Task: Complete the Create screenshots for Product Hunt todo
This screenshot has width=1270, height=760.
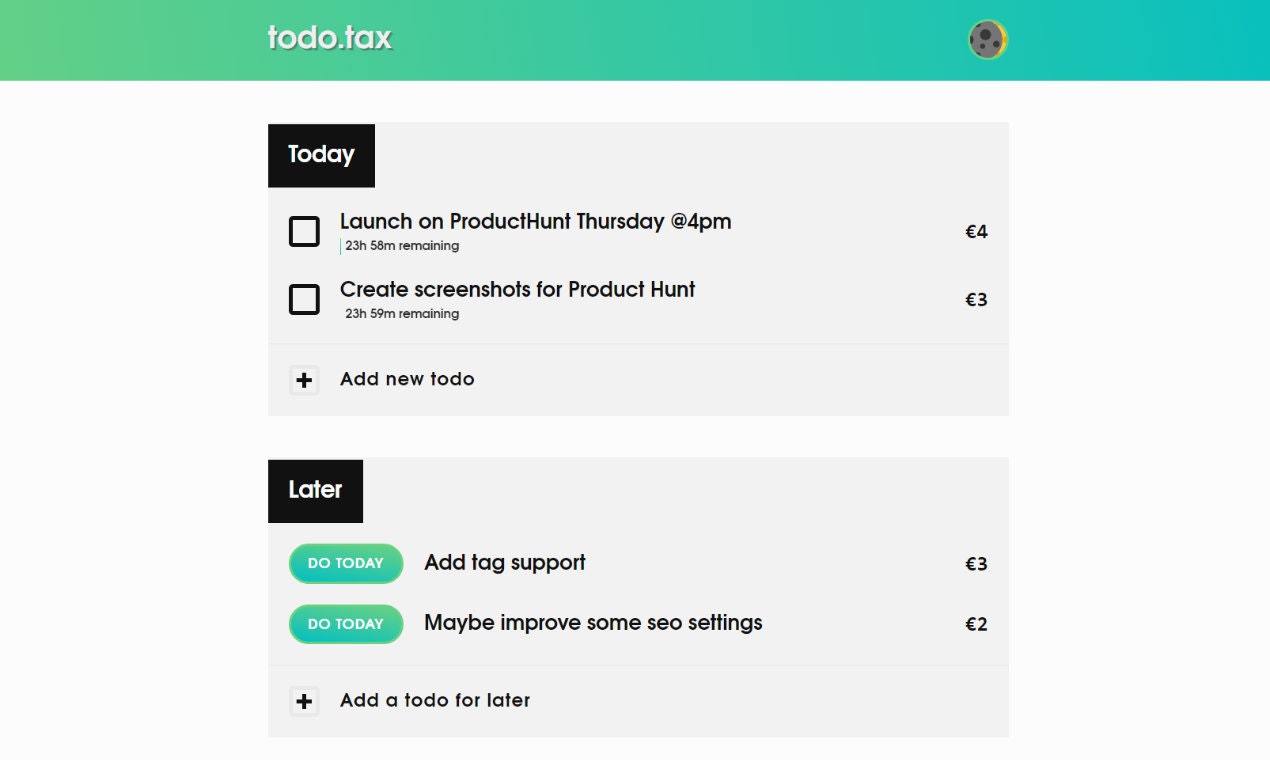Action: point(304,299)
